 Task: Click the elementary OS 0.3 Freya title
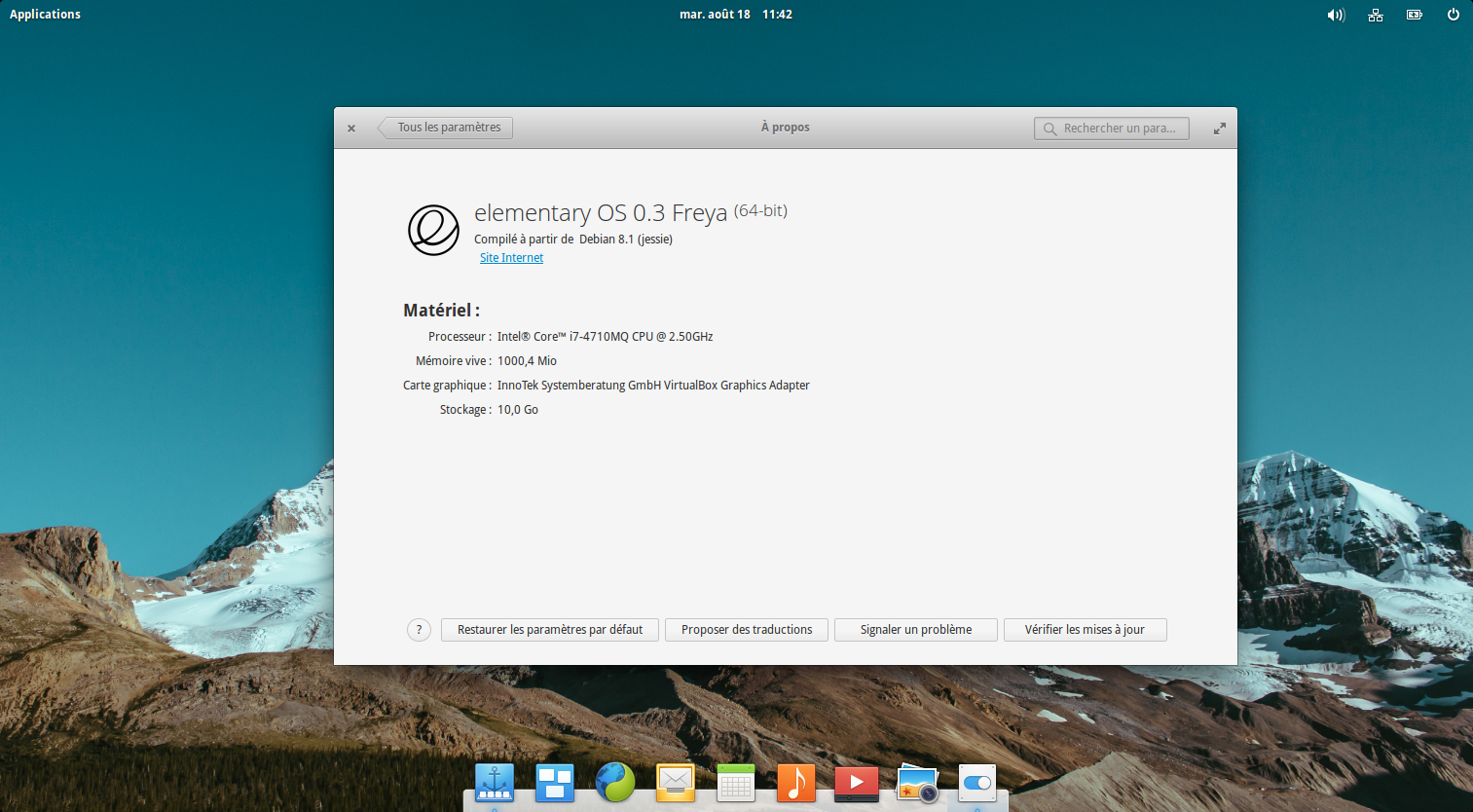click(x=601, y=213)
